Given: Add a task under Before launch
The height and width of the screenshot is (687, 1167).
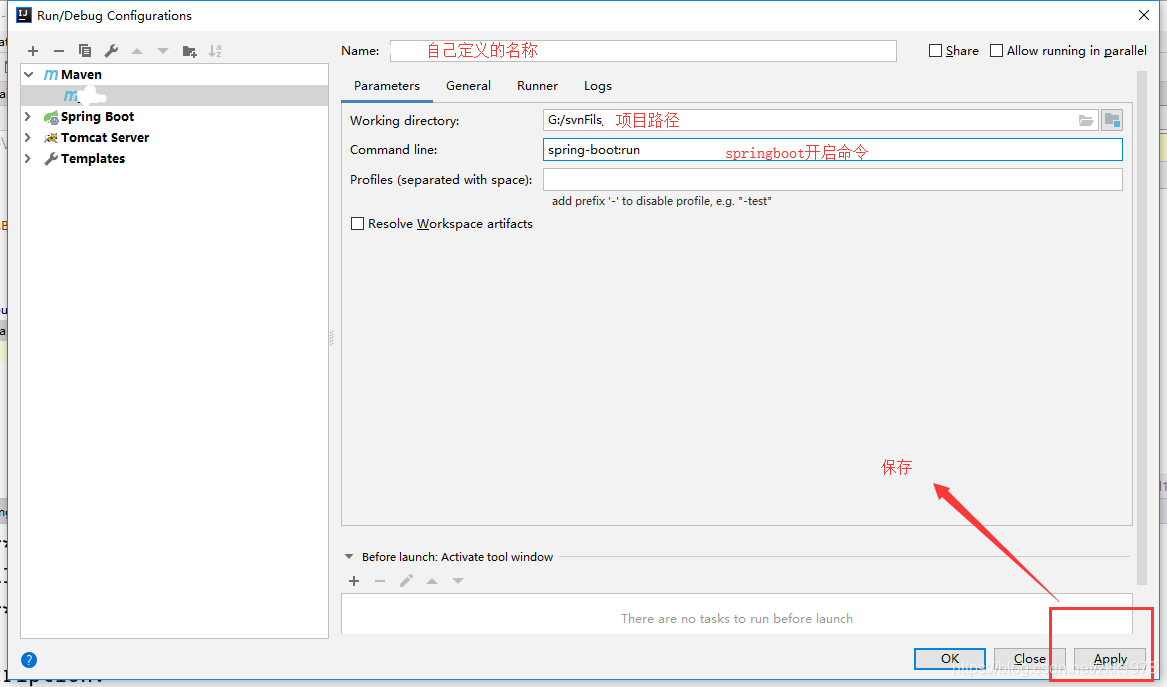Looking at the screenshot, I should tap(354, 580).
